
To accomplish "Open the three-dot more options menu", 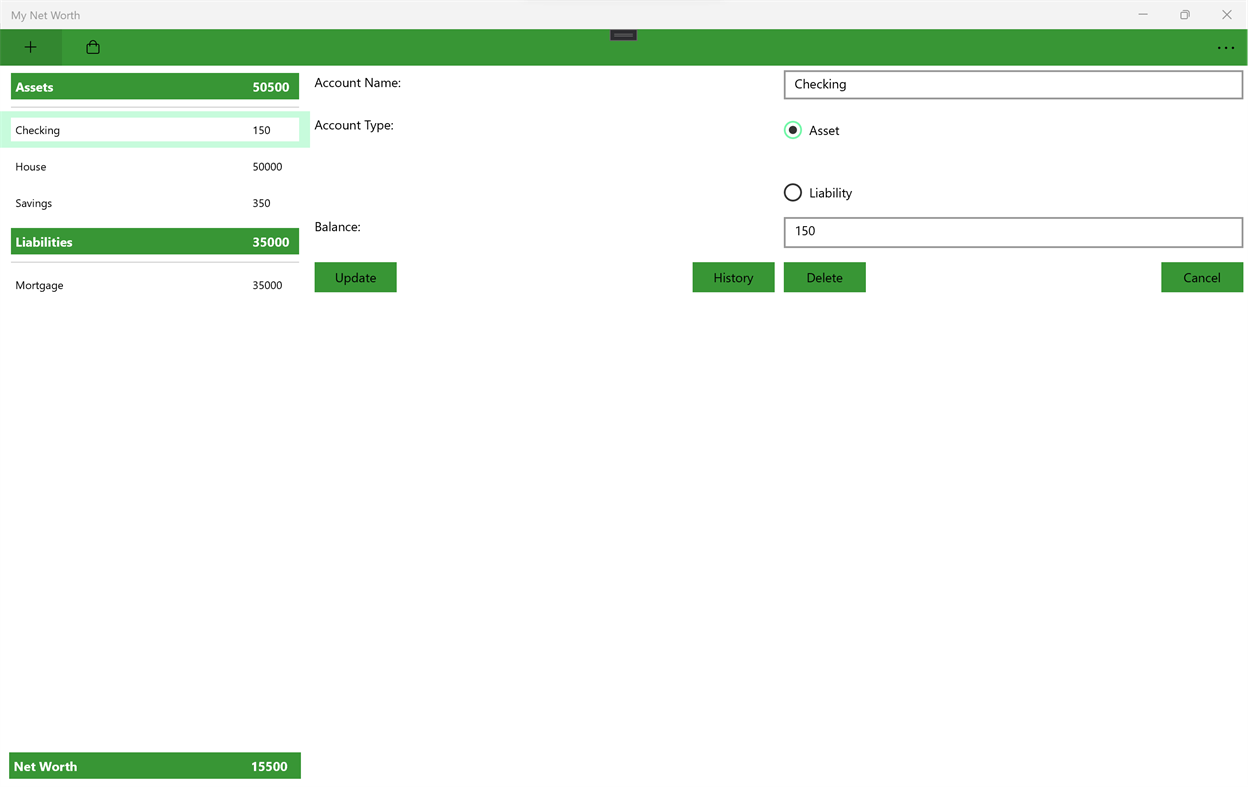I will pyautogui.click(x=1225, y=48).
